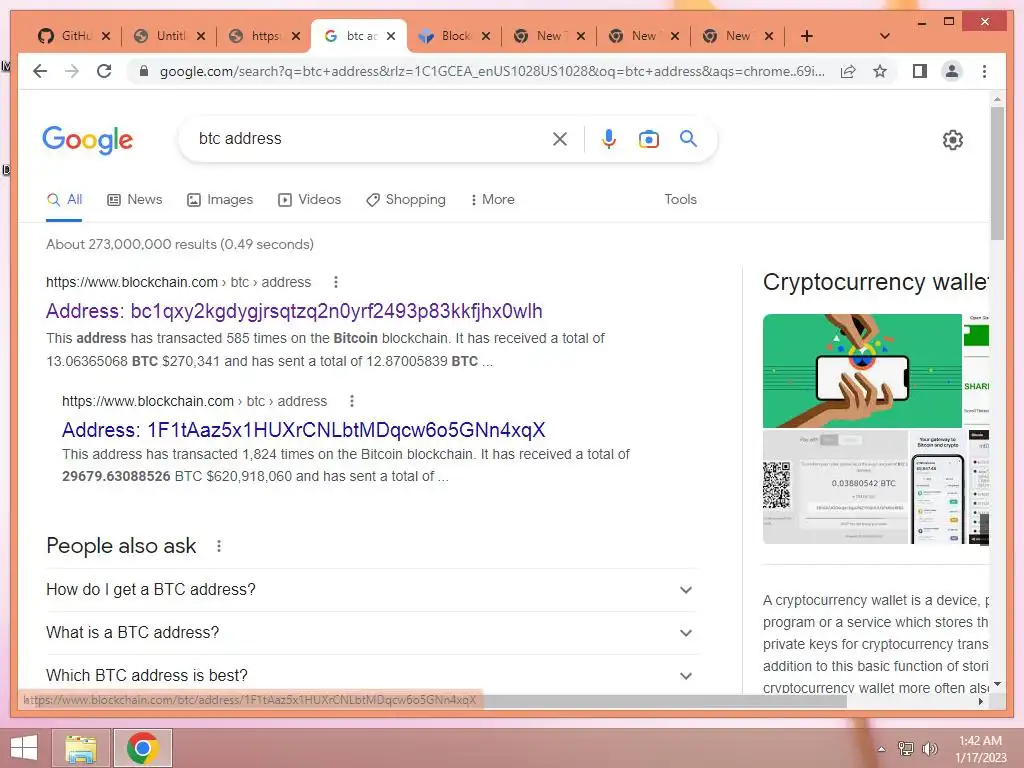The height and width of the screenshot is (768, 1024).
Task: Close the Blockchain tab
Action: tap(485, 36)
